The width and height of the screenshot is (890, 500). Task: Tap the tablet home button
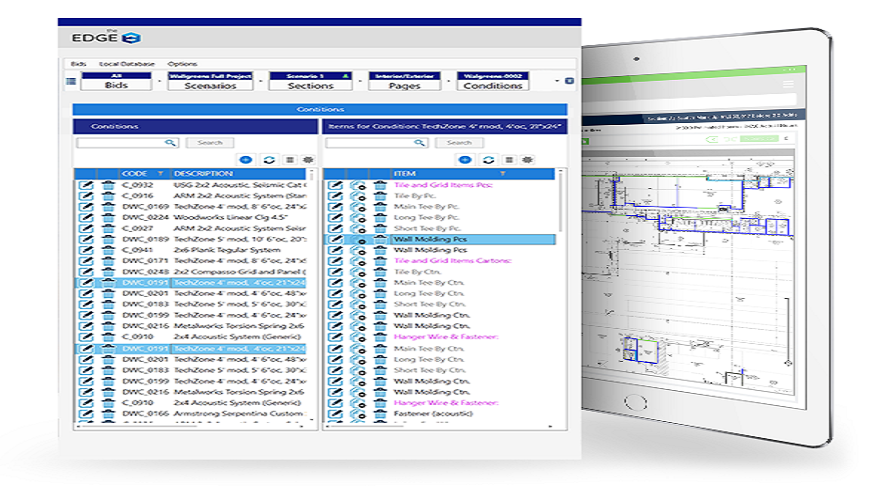coord(635,402)
